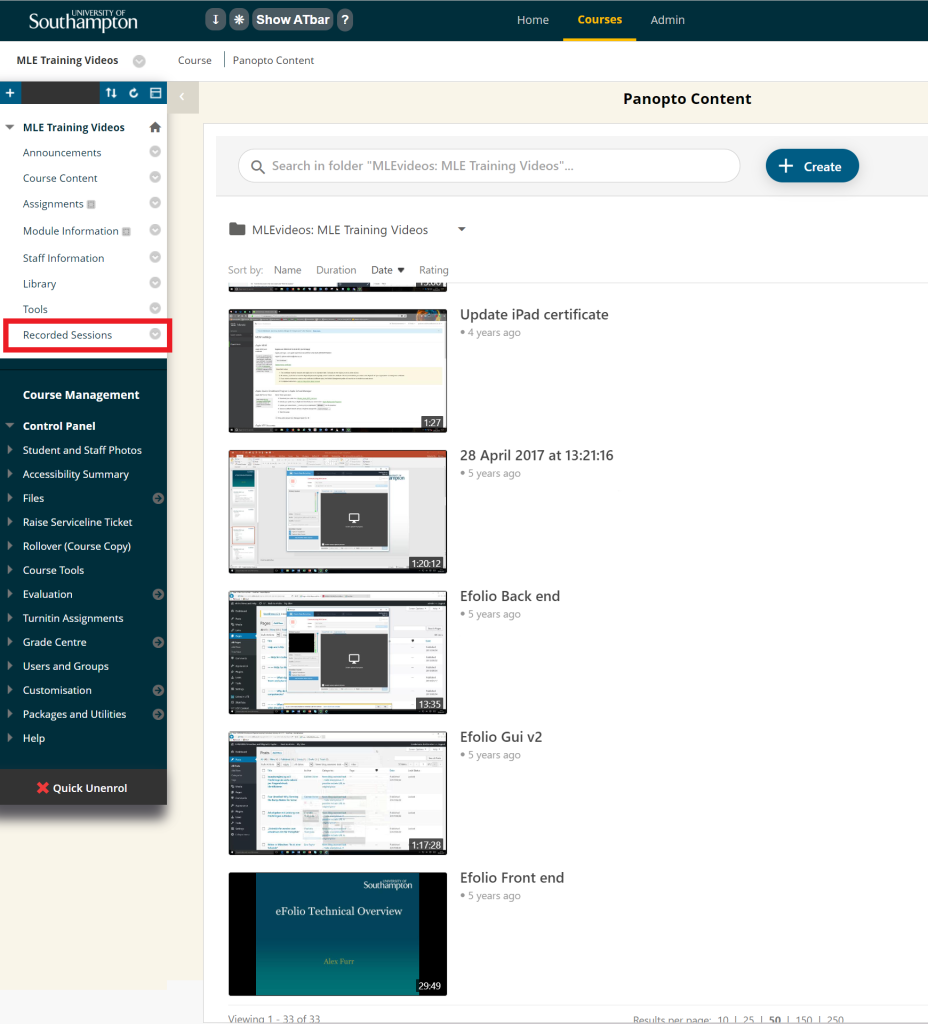928x1024 pixels.
Task: Click the Create button
Action: coord(812,166)
